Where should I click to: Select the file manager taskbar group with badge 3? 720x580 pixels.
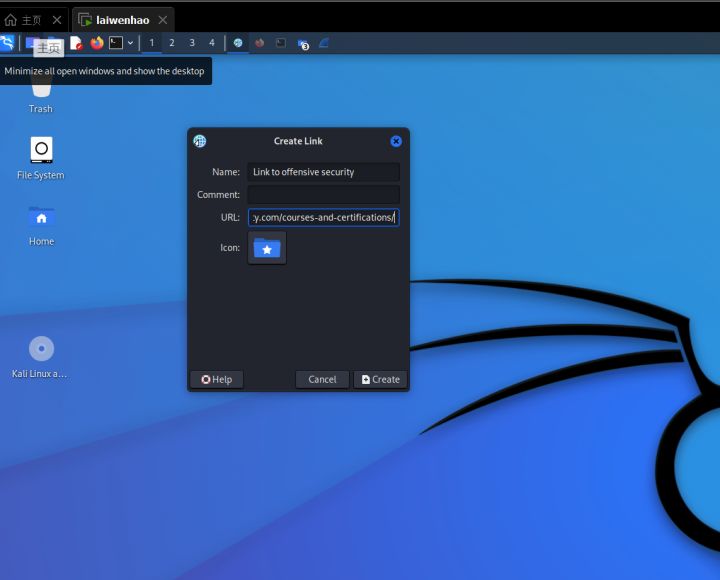pyautogui.click(x=303, y=44)
